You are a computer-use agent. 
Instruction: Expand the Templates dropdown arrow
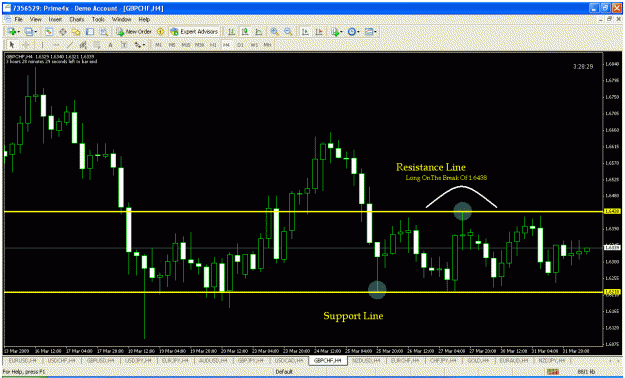pos(375,32)
